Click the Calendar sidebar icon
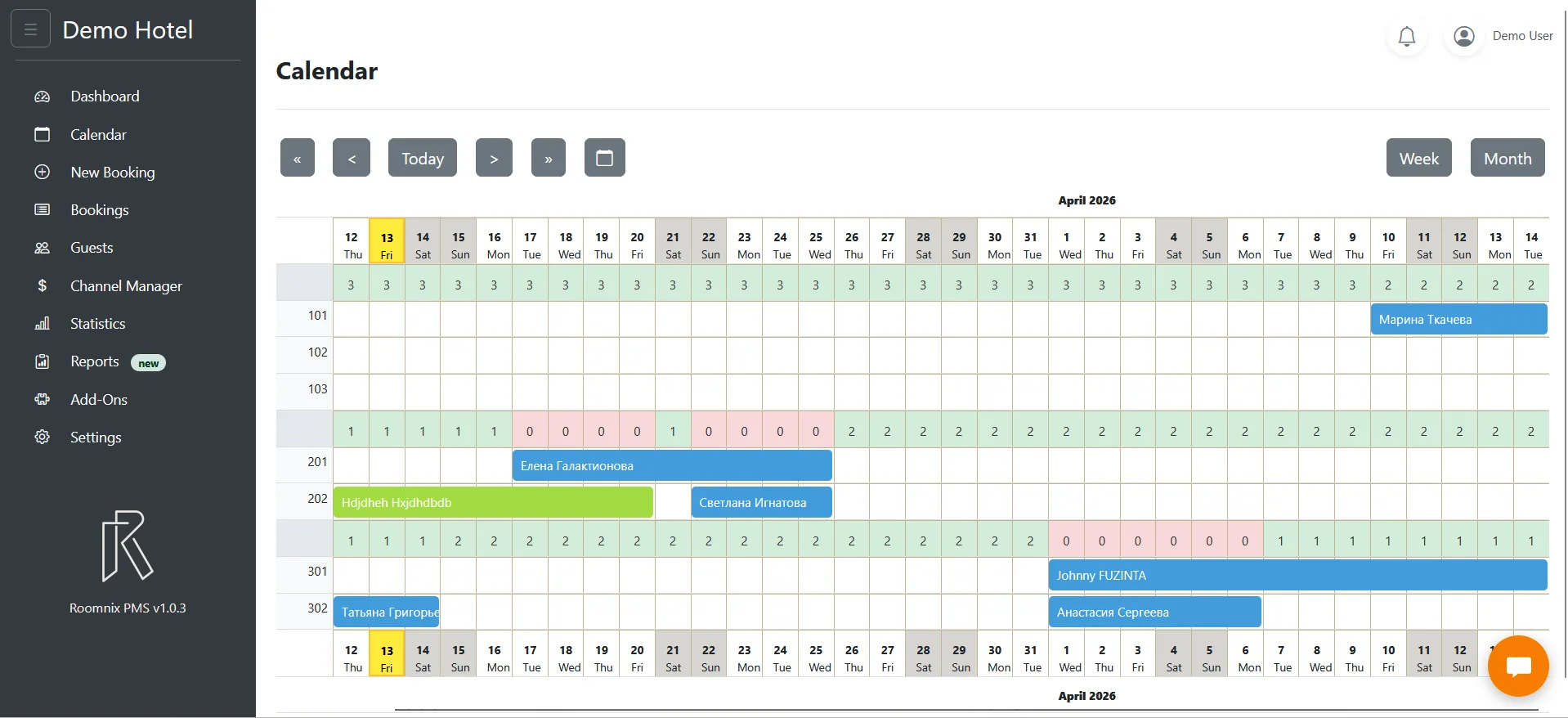 click(x=43, y=134)
